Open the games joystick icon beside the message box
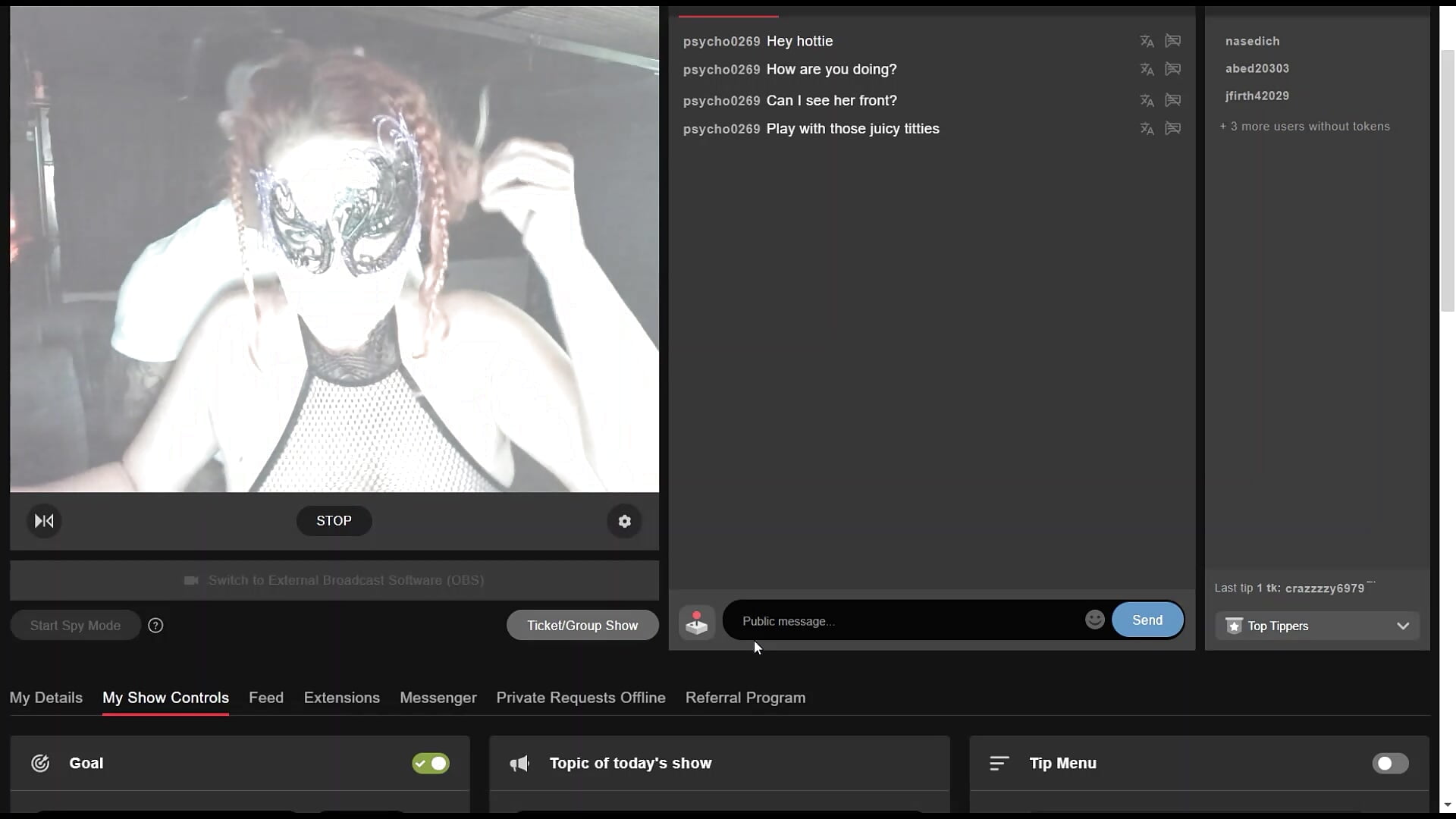This screenshot has height=819, width=1456. [696, 622]
